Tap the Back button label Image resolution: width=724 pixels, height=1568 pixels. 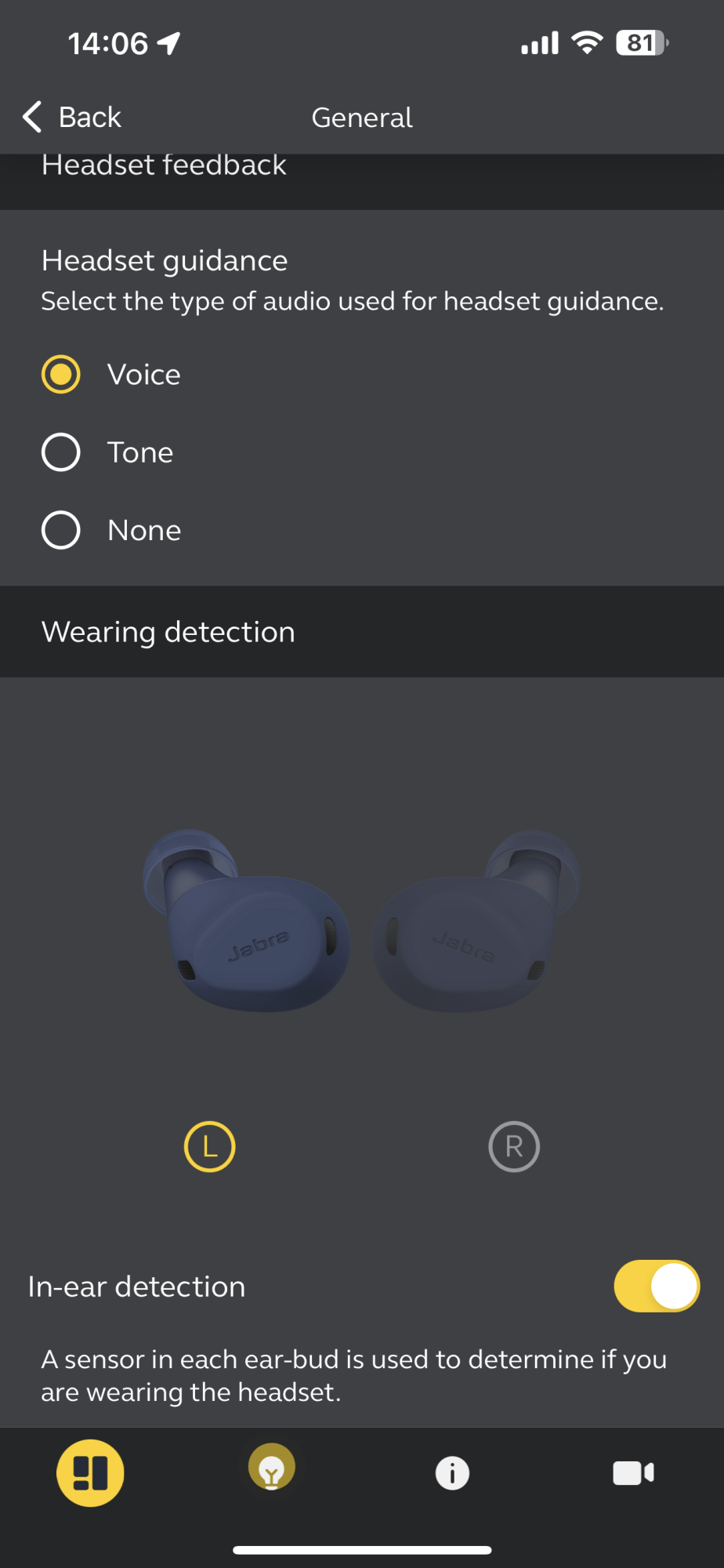[x=90, y=118]
